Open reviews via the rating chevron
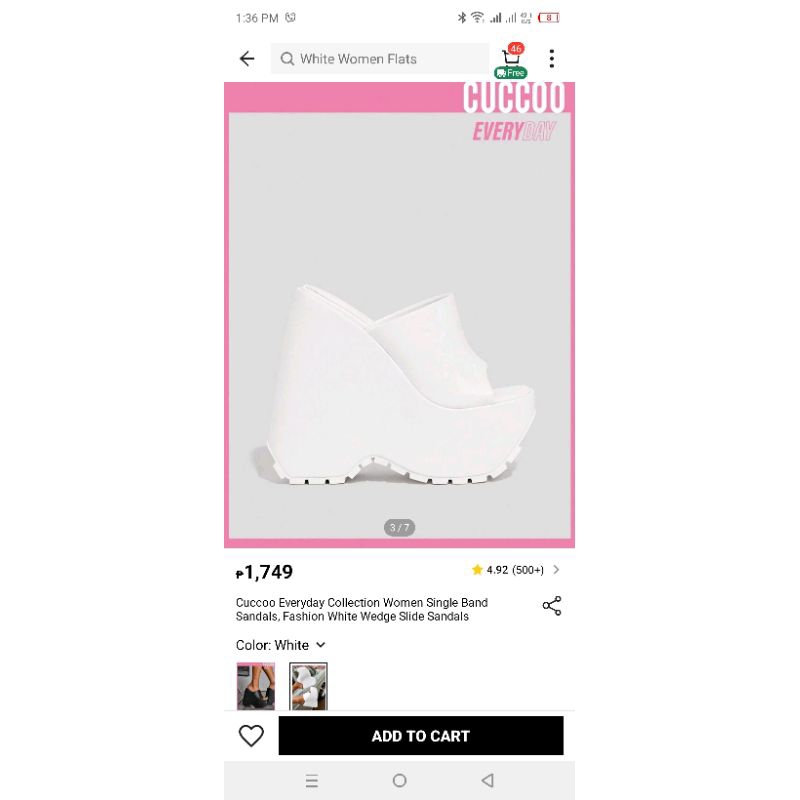 tap(556, 569)
